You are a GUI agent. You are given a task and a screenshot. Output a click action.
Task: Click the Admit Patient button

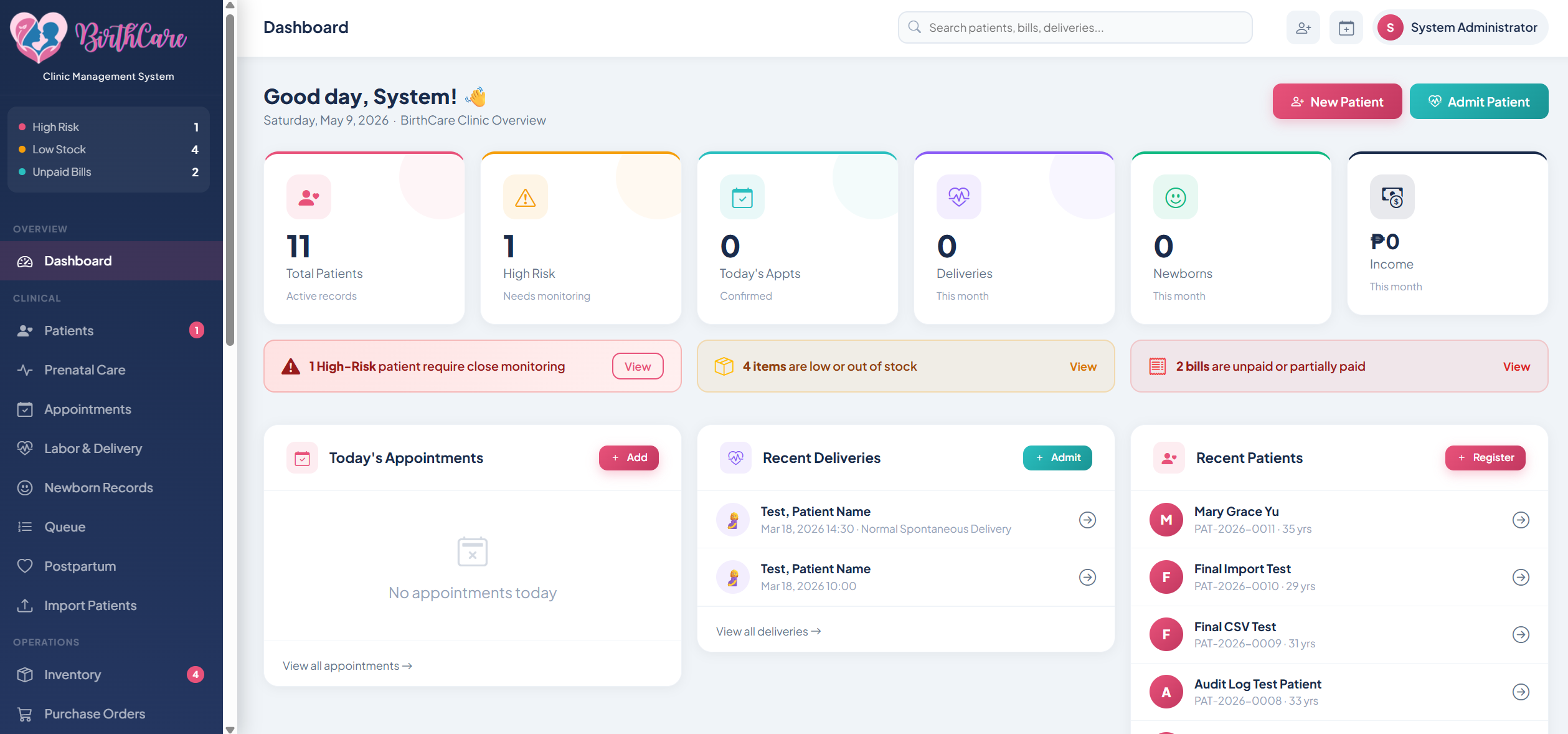coord(1478,102)
